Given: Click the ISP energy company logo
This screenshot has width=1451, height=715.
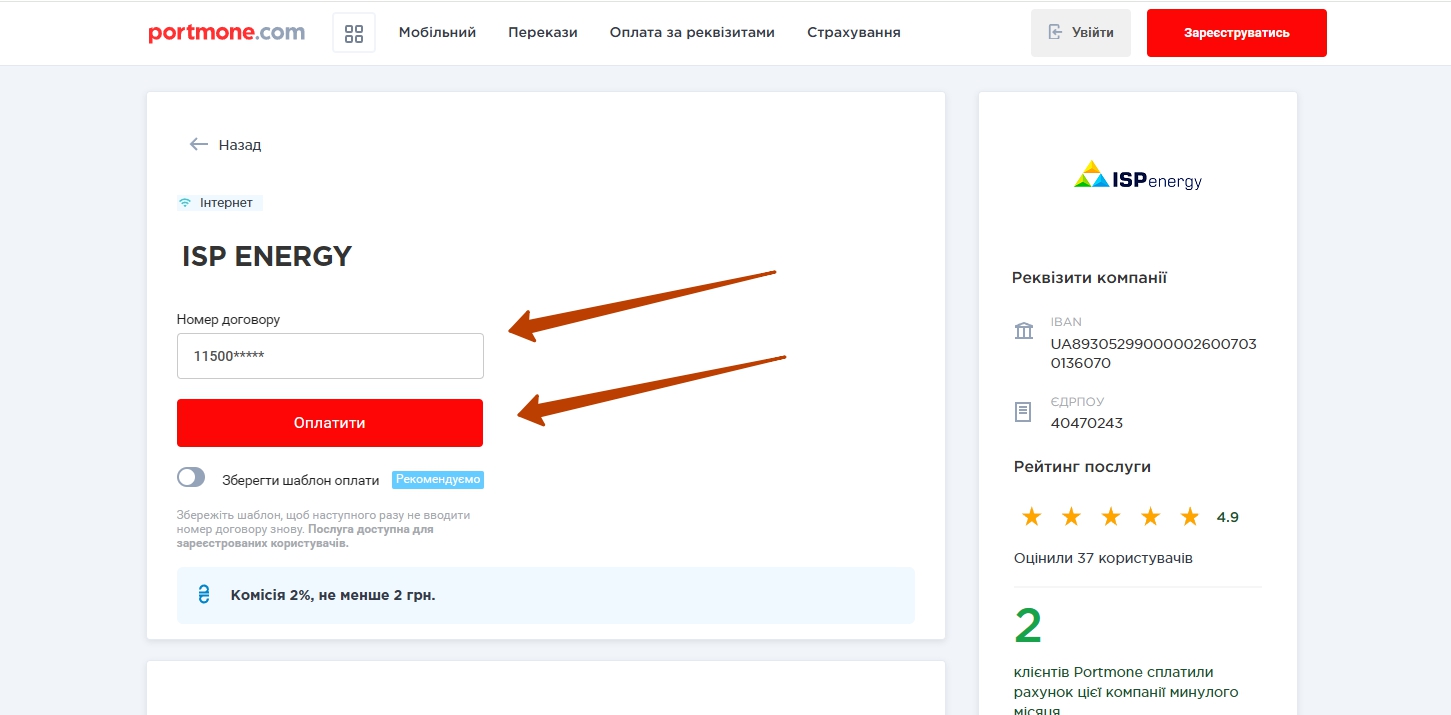Looking at the screenshot, I should click(1138, 176).
